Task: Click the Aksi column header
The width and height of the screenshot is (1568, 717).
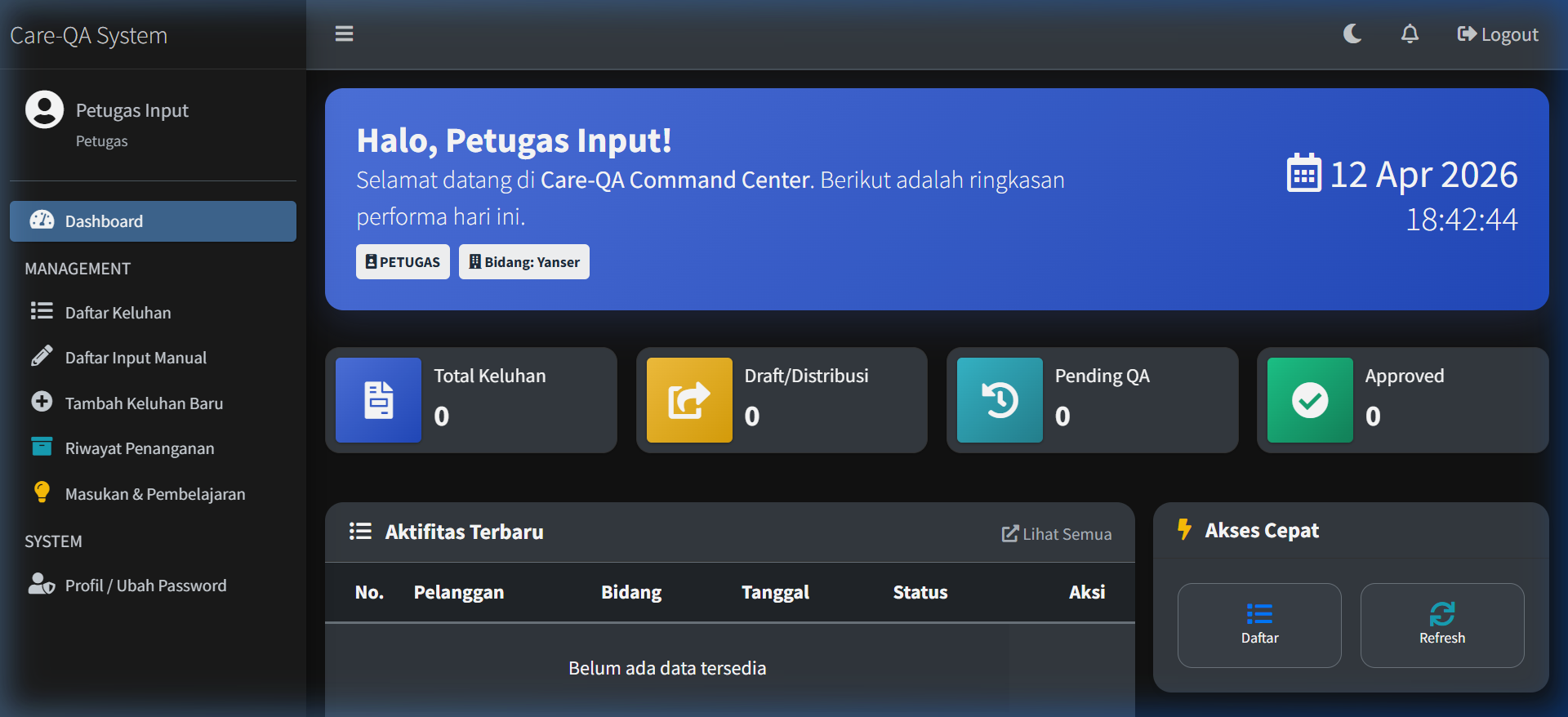Action: (1087, 593)
